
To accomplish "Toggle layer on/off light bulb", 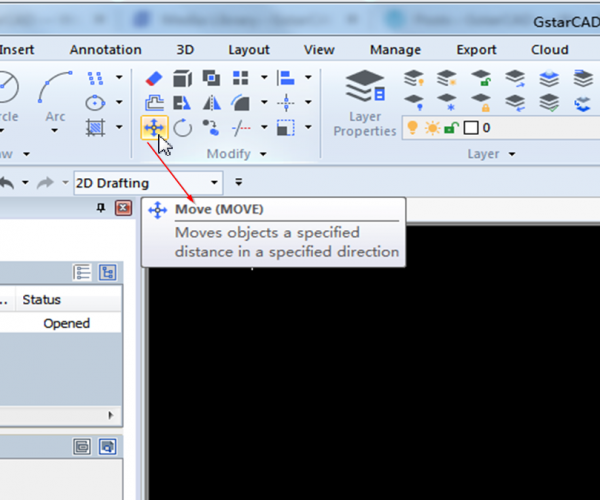I will pyautogui.click(x=411, y=128).
